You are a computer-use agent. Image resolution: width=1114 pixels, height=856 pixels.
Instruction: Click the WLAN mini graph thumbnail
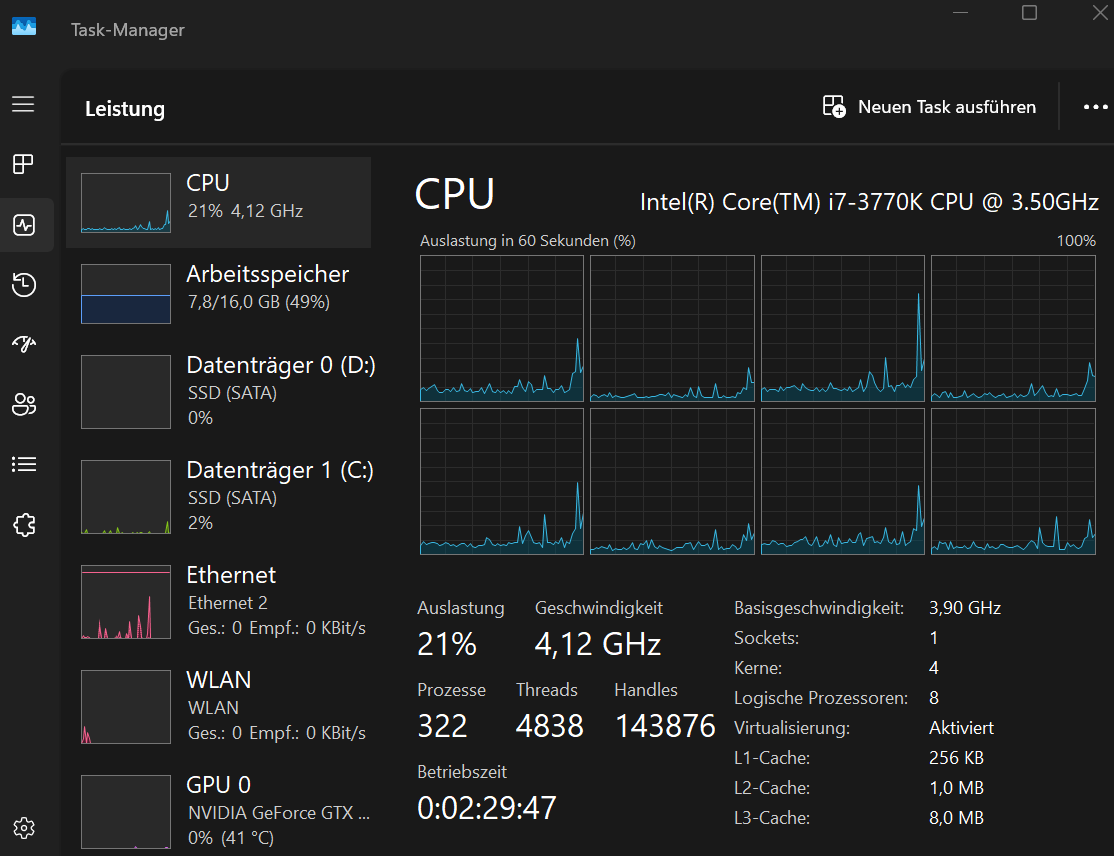point(126,707)
